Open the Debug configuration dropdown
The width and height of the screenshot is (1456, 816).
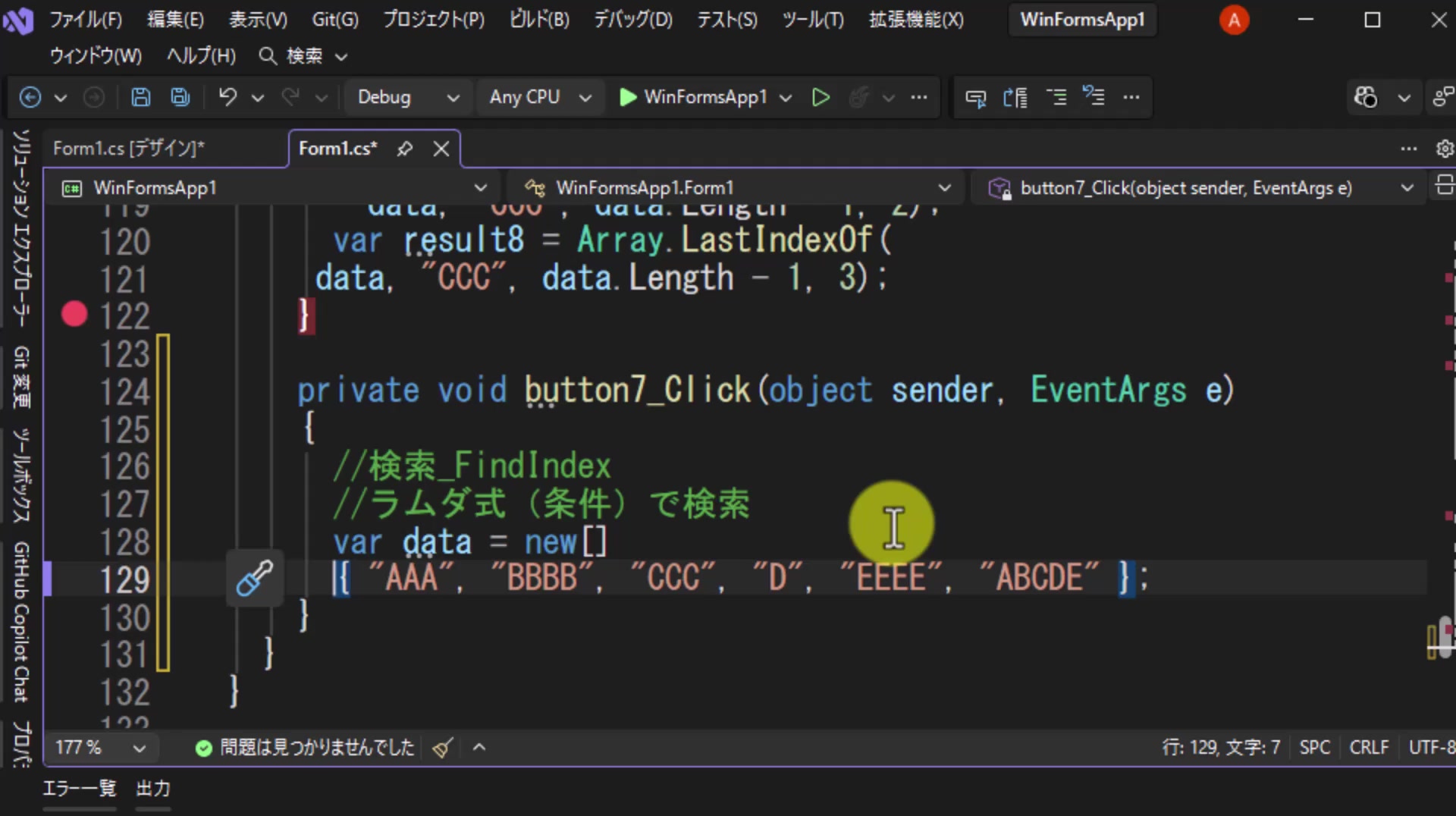[408, 97]
